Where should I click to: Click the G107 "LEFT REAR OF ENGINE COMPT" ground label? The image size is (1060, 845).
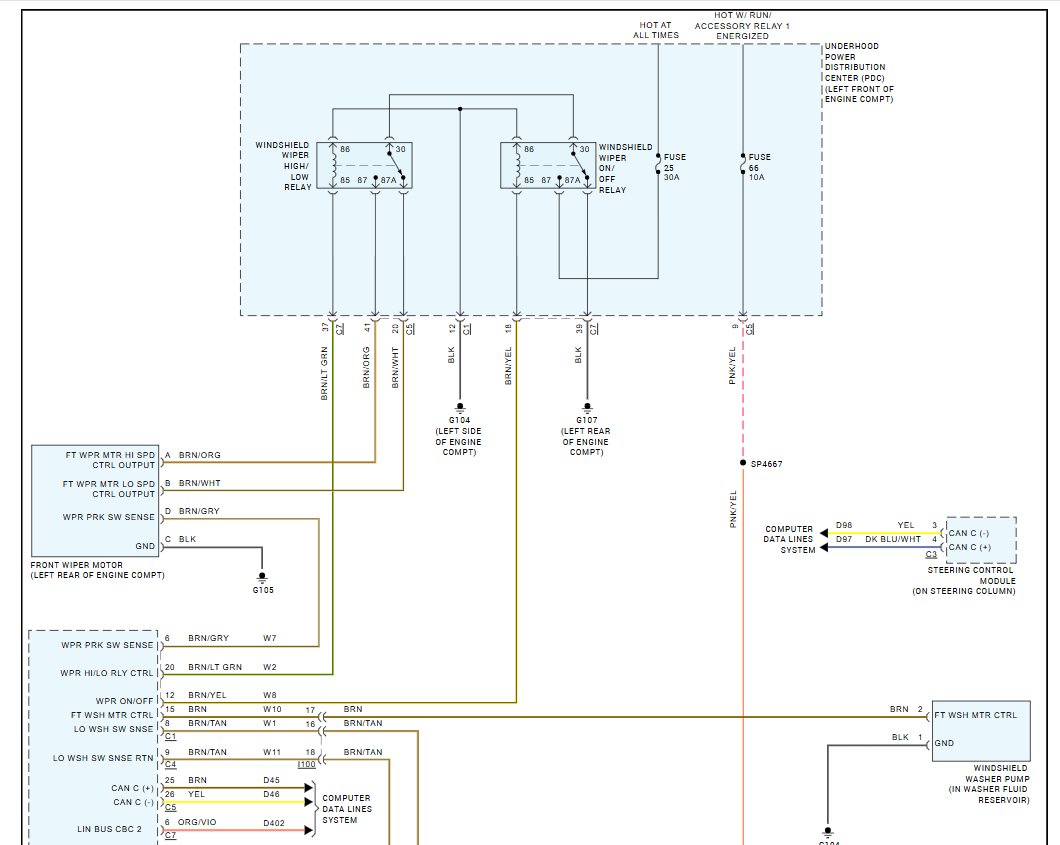point(586,436)
